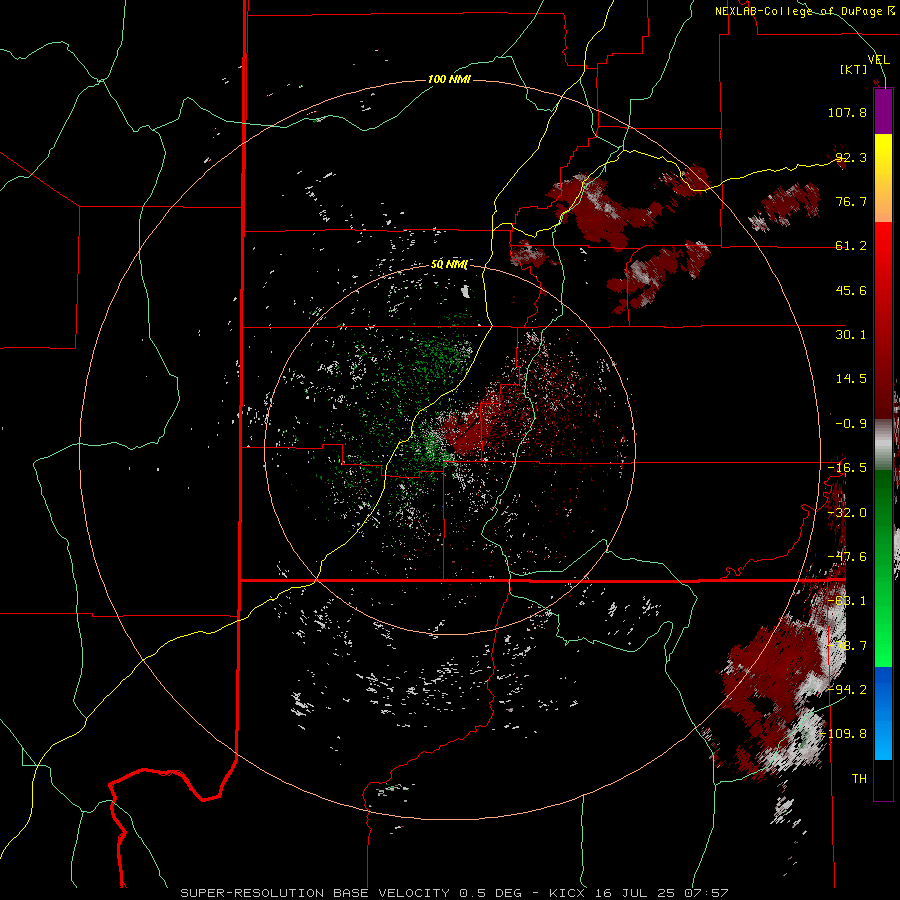Screen dimensions: 900x900
Task: Click the -78.7 velocity scale value
Action: pos(847,646)
